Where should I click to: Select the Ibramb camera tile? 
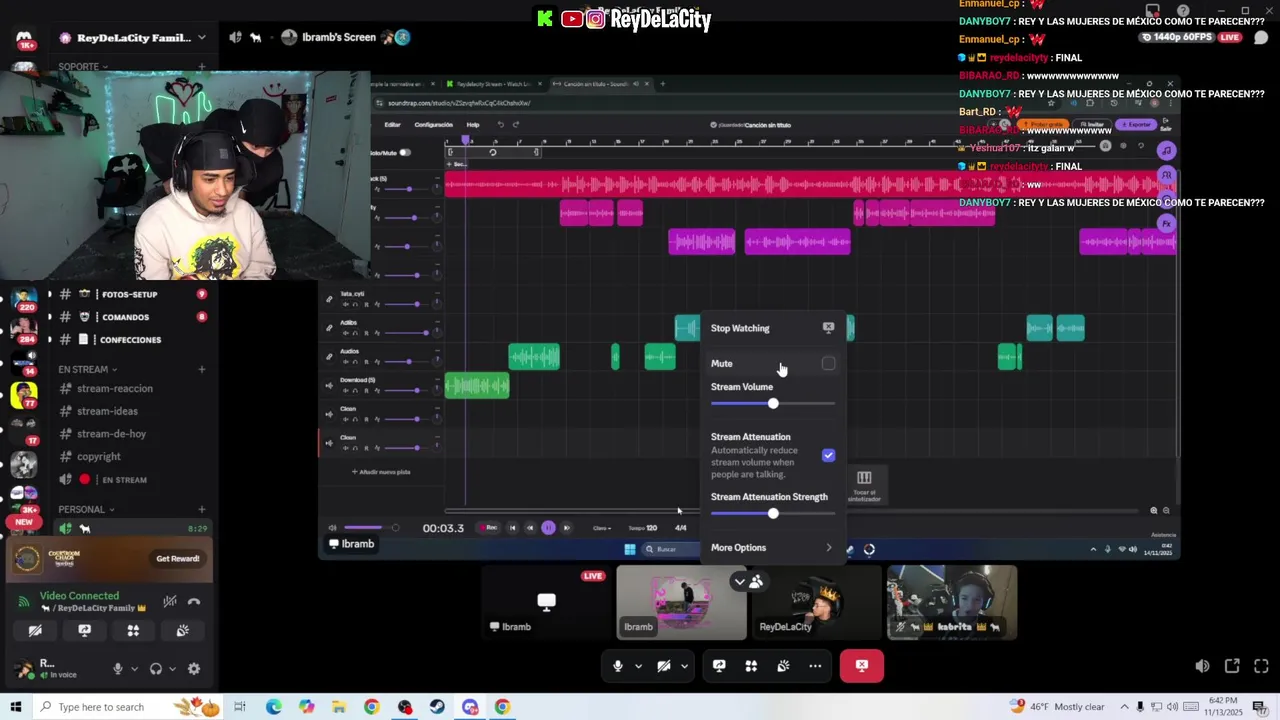tap(681, 603)
